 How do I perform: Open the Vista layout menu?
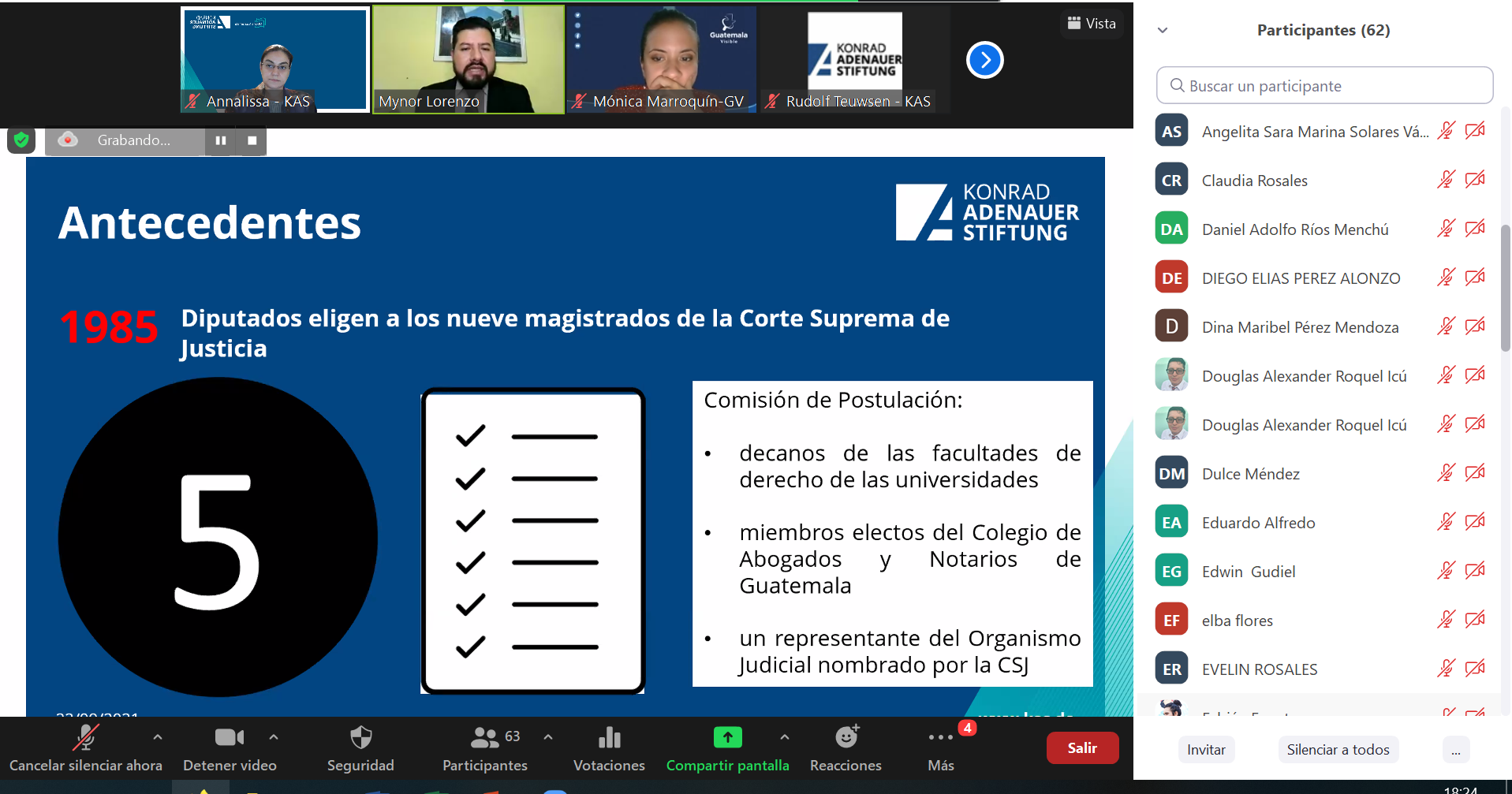coord(1092,24)
